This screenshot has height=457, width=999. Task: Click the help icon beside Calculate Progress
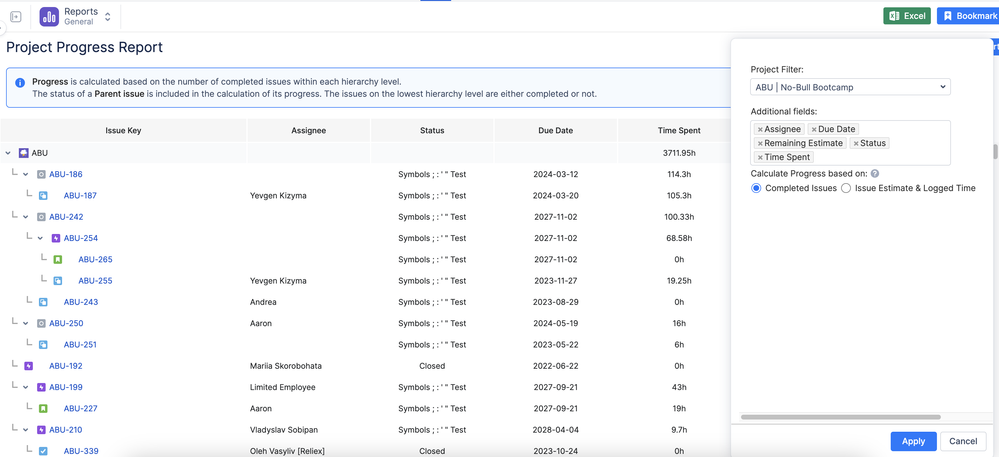tap(875, 174)
